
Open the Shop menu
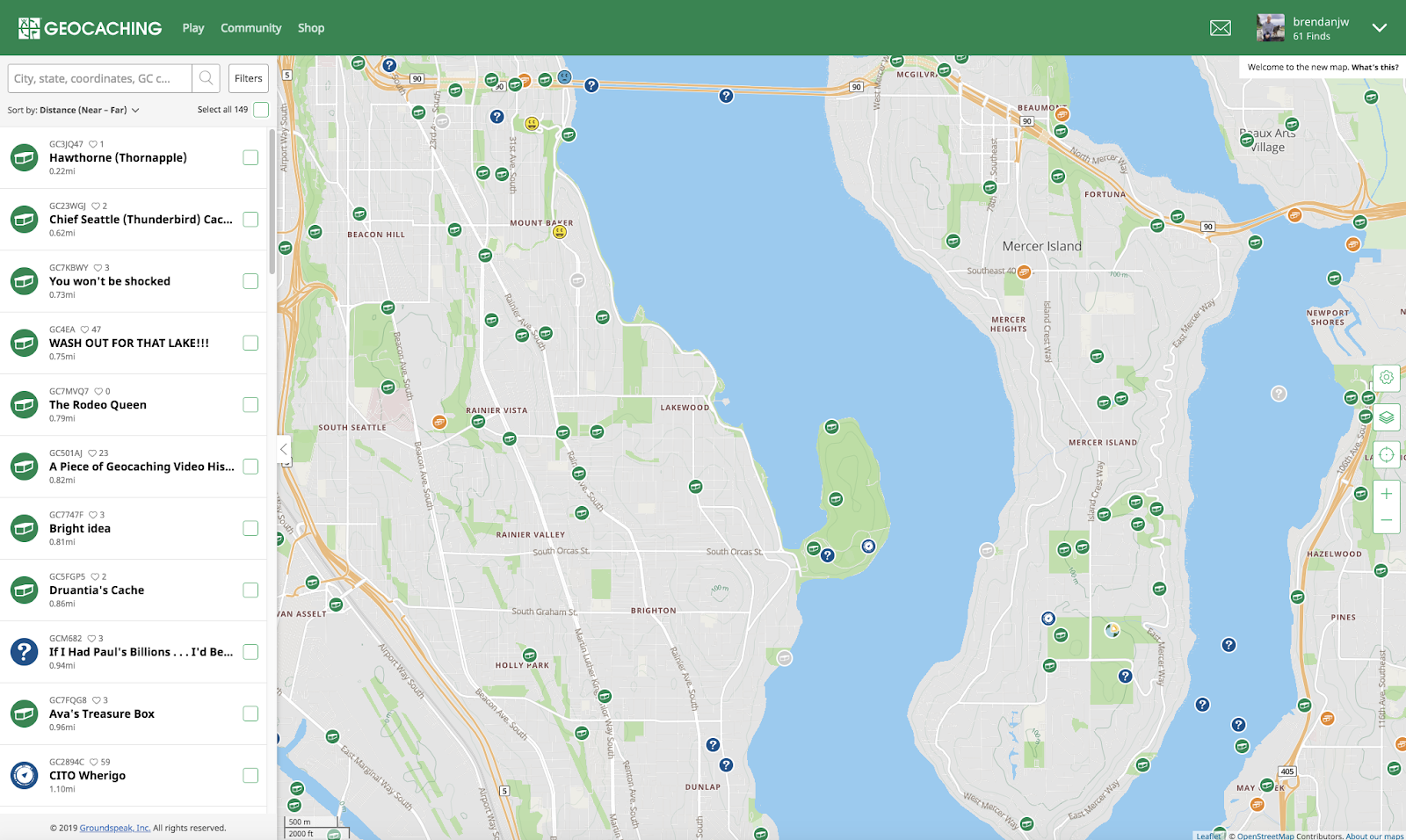[x=311, y=28]
